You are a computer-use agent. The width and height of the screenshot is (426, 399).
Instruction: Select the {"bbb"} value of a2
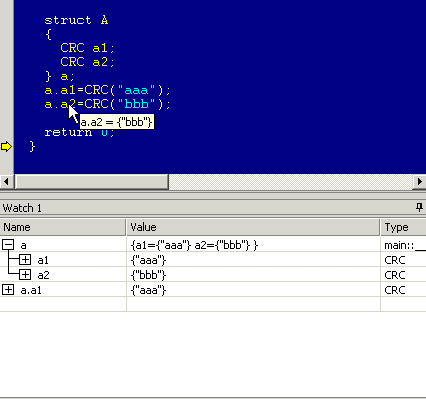pos(149,275)
